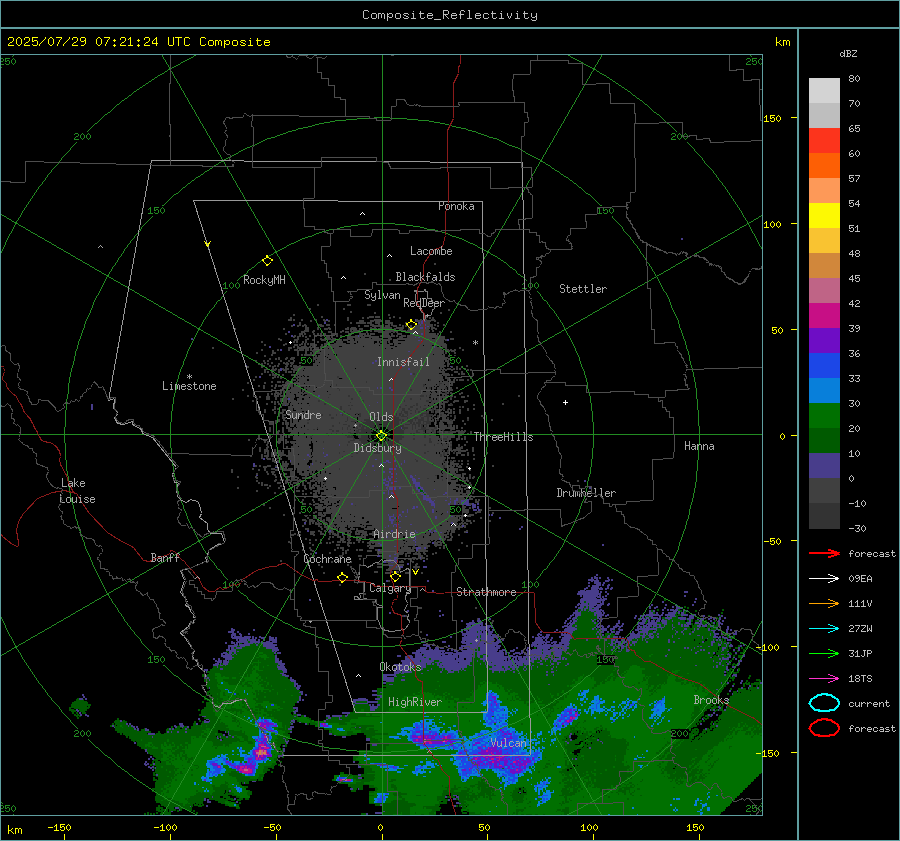Click radar site marker at Olds center
This screenshot has height=841, width=900.
click(381, 436)
